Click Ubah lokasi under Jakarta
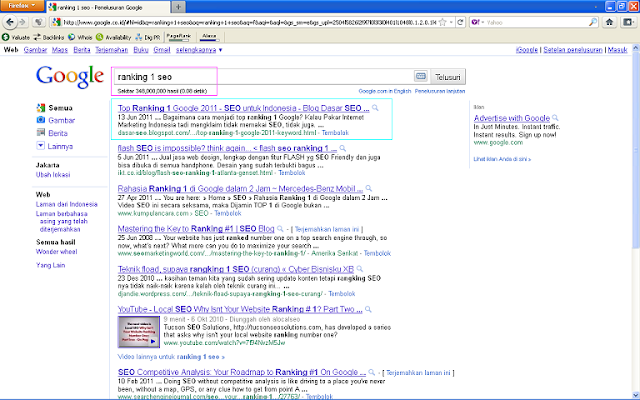 (53, 175)
